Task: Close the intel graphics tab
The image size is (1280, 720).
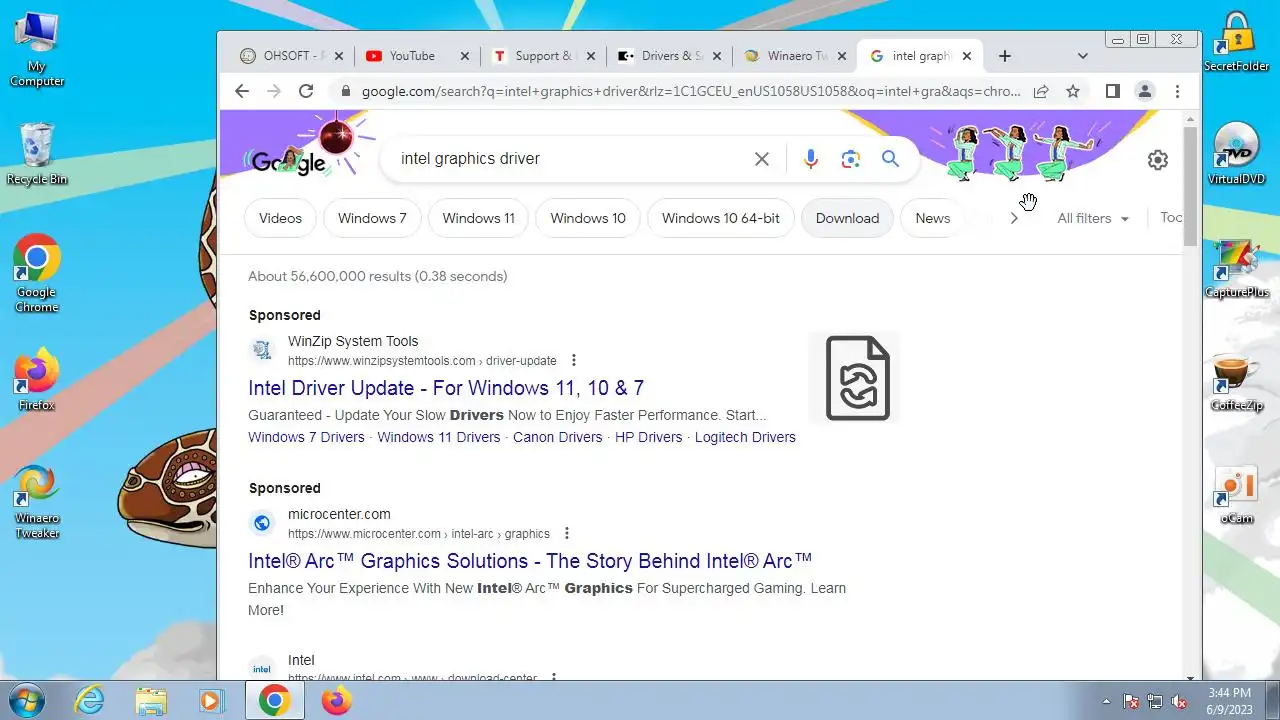Action: (x=966, y=56)
